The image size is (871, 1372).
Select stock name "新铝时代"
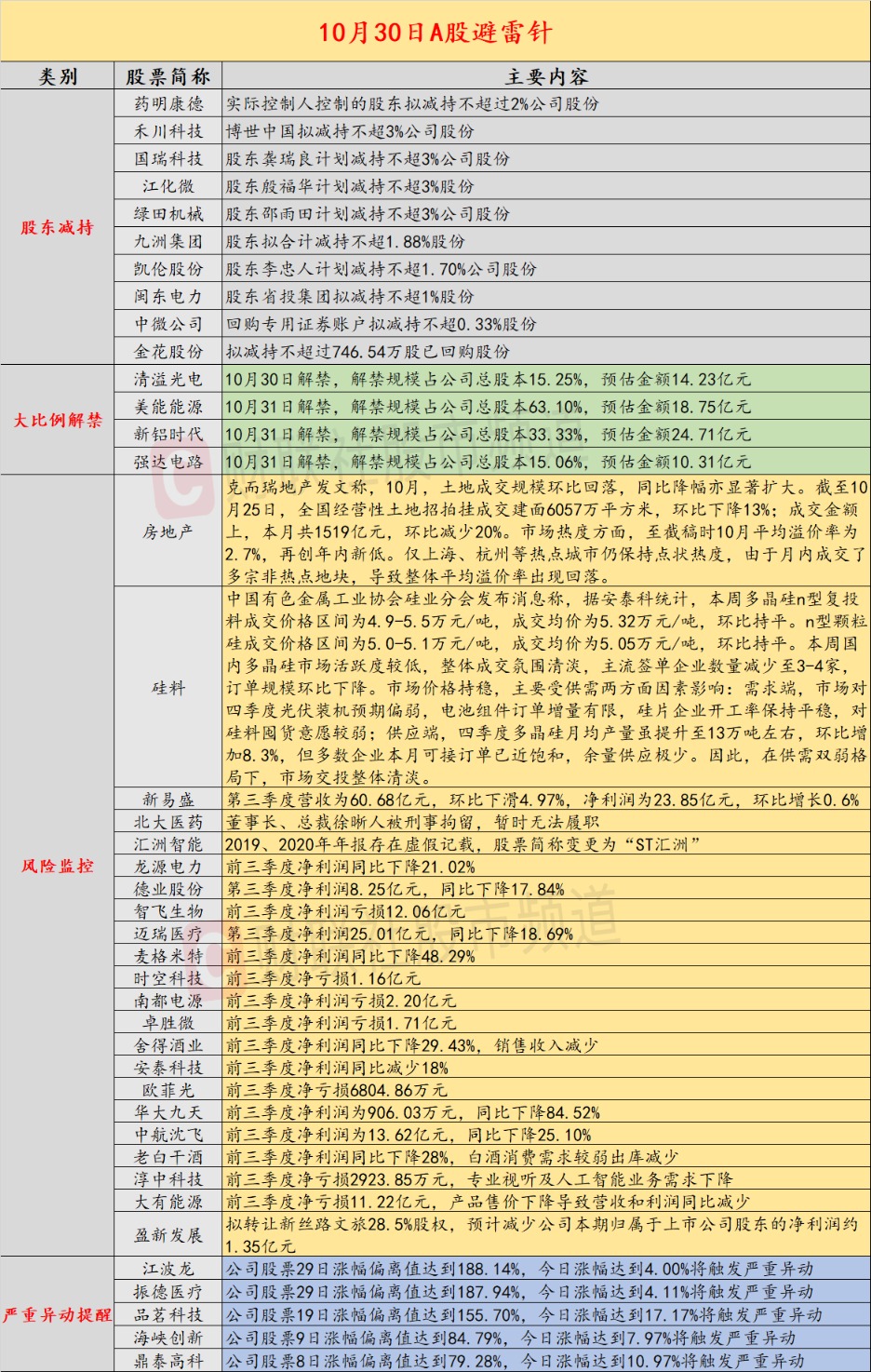coord(168,434)
